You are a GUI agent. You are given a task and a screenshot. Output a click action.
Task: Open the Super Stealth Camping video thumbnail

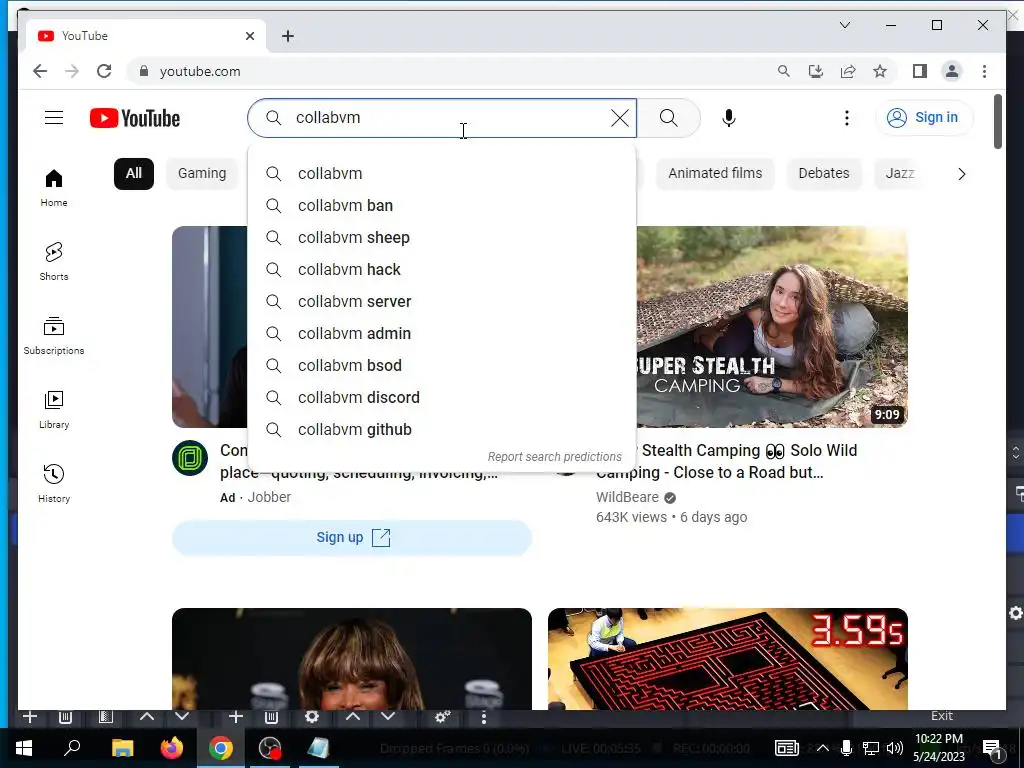pyautogui.click(x=772, y=327)
